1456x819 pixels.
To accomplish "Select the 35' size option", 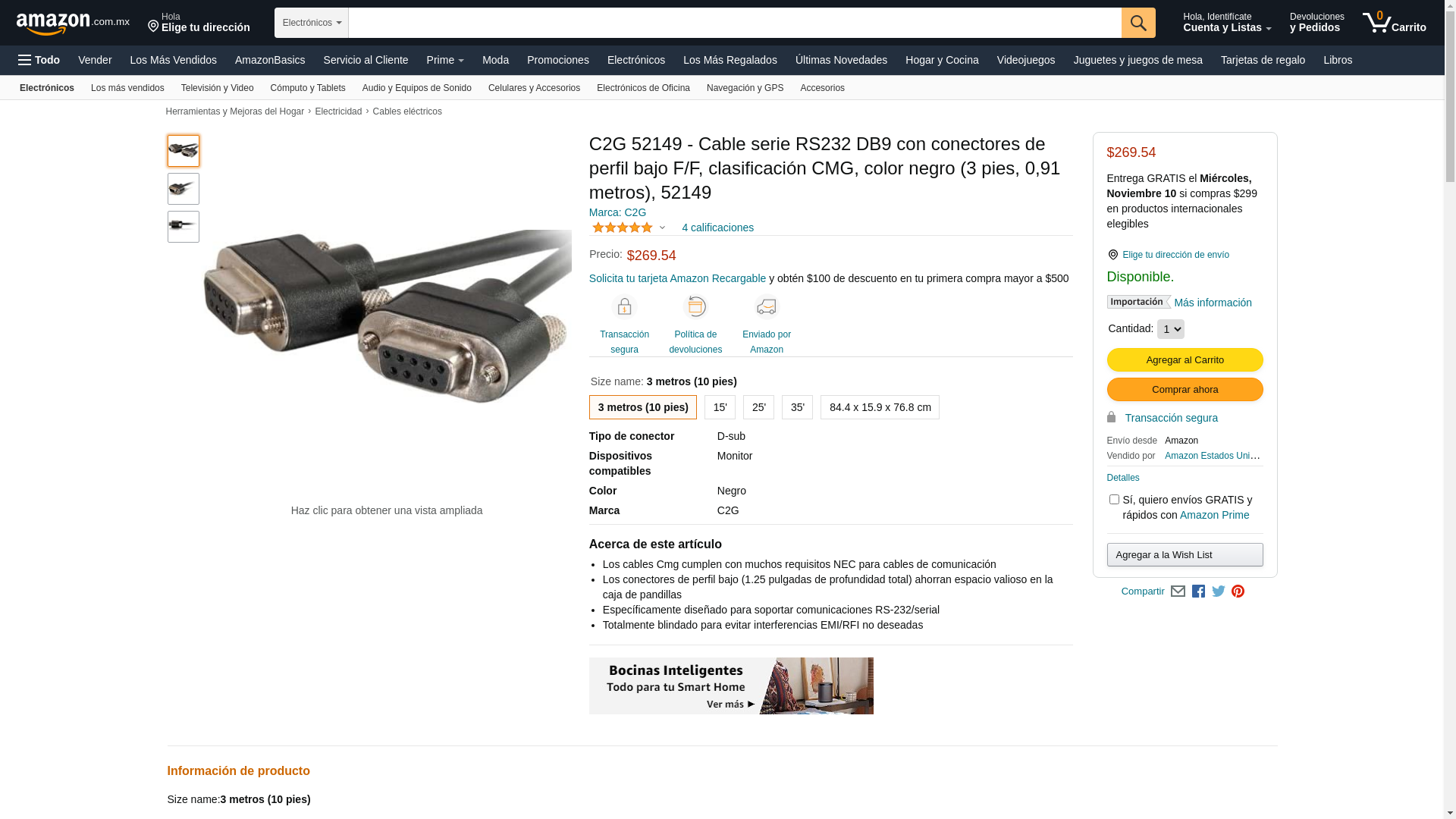I will point(797,407).
